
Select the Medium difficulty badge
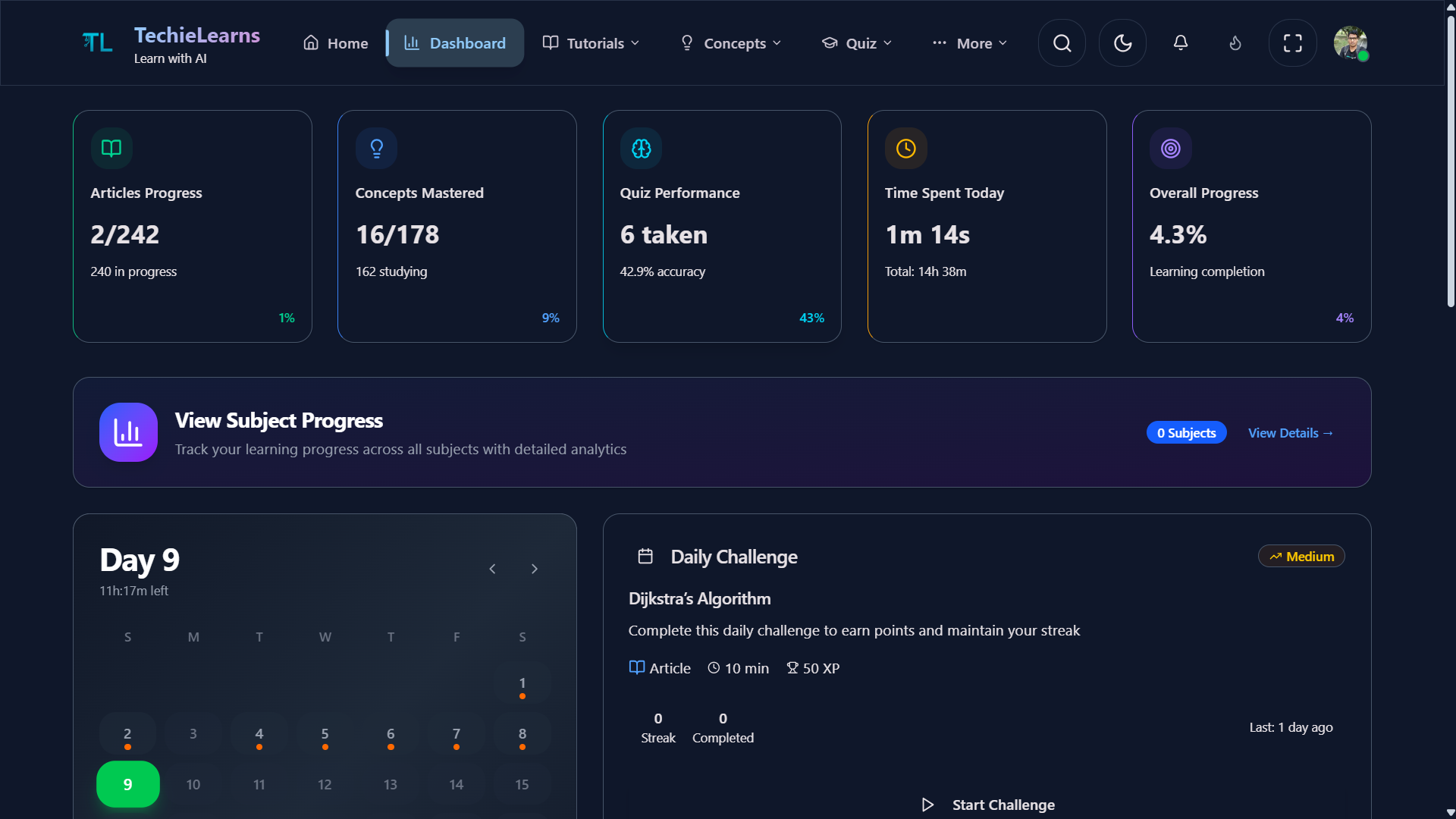click(x=1301, y=556)
